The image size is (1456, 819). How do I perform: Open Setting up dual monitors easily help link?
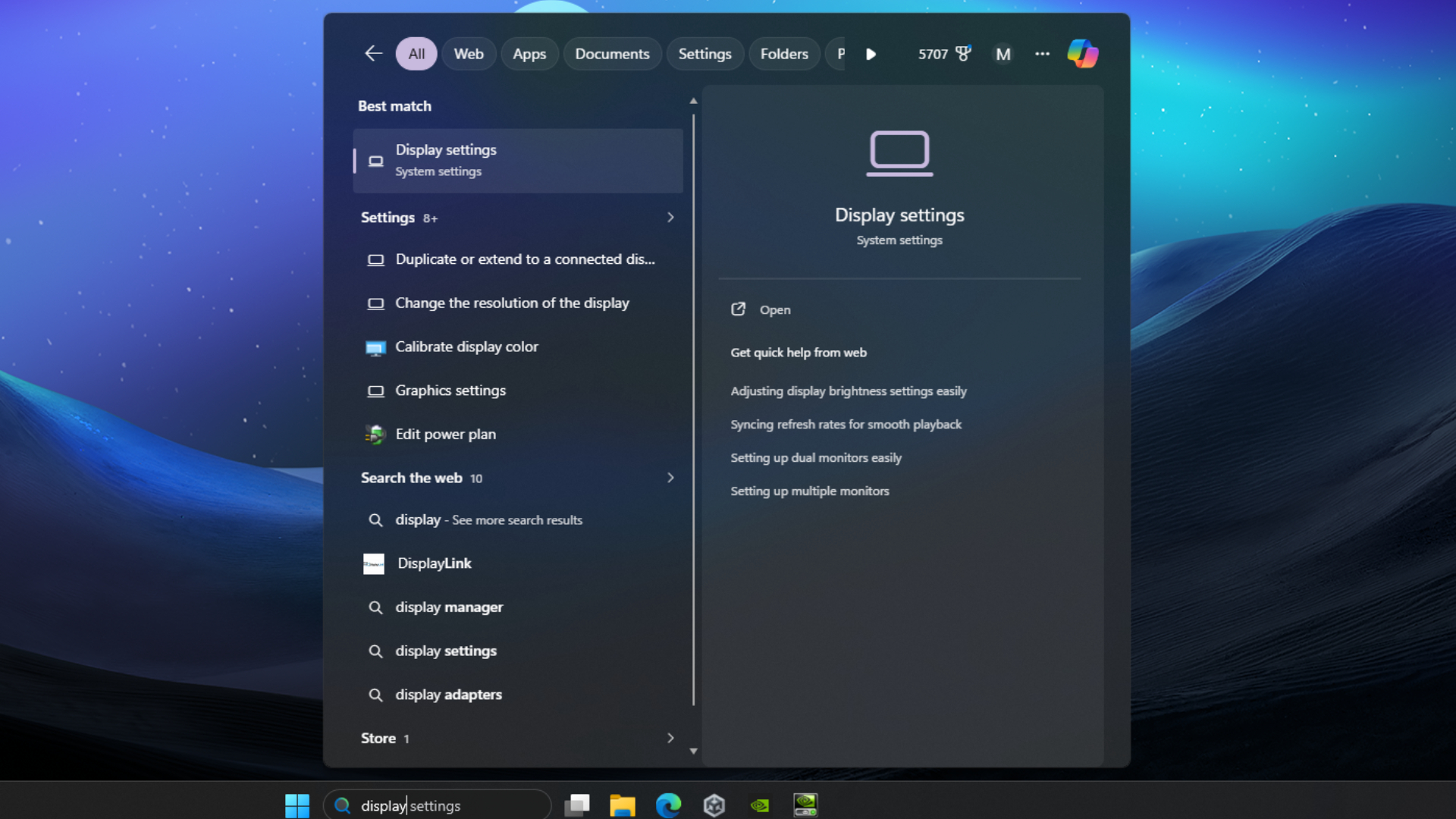tap(816, 458)
